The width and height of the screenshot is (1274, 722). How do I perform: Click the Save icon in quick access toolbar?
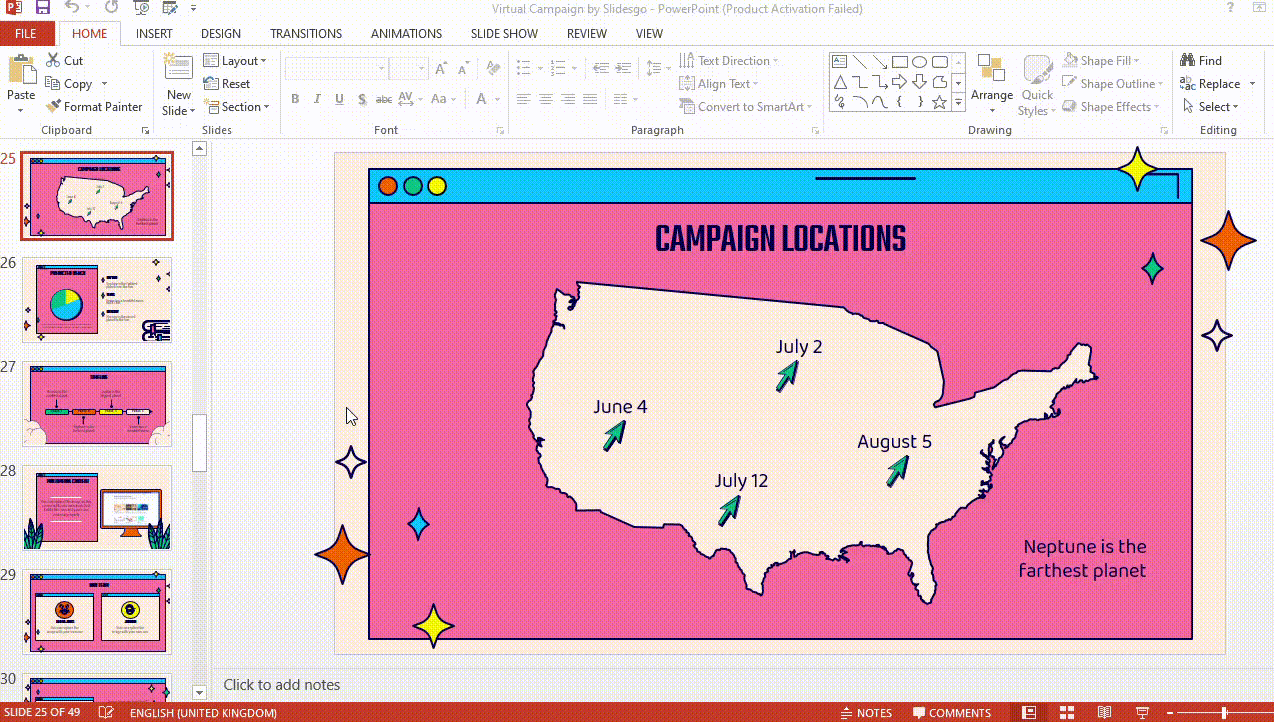click(x=42, y=9)
